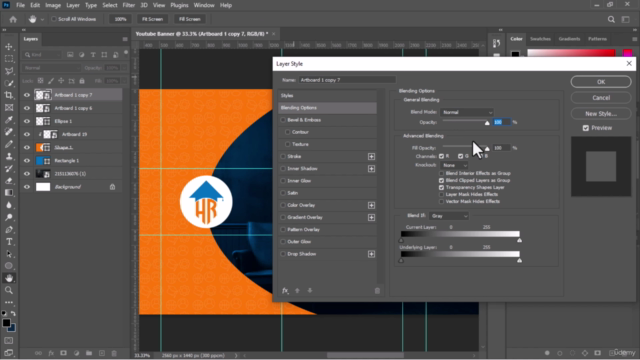Add another Stroke effect with plus icon
640x360 pixels.
point(371,156)
